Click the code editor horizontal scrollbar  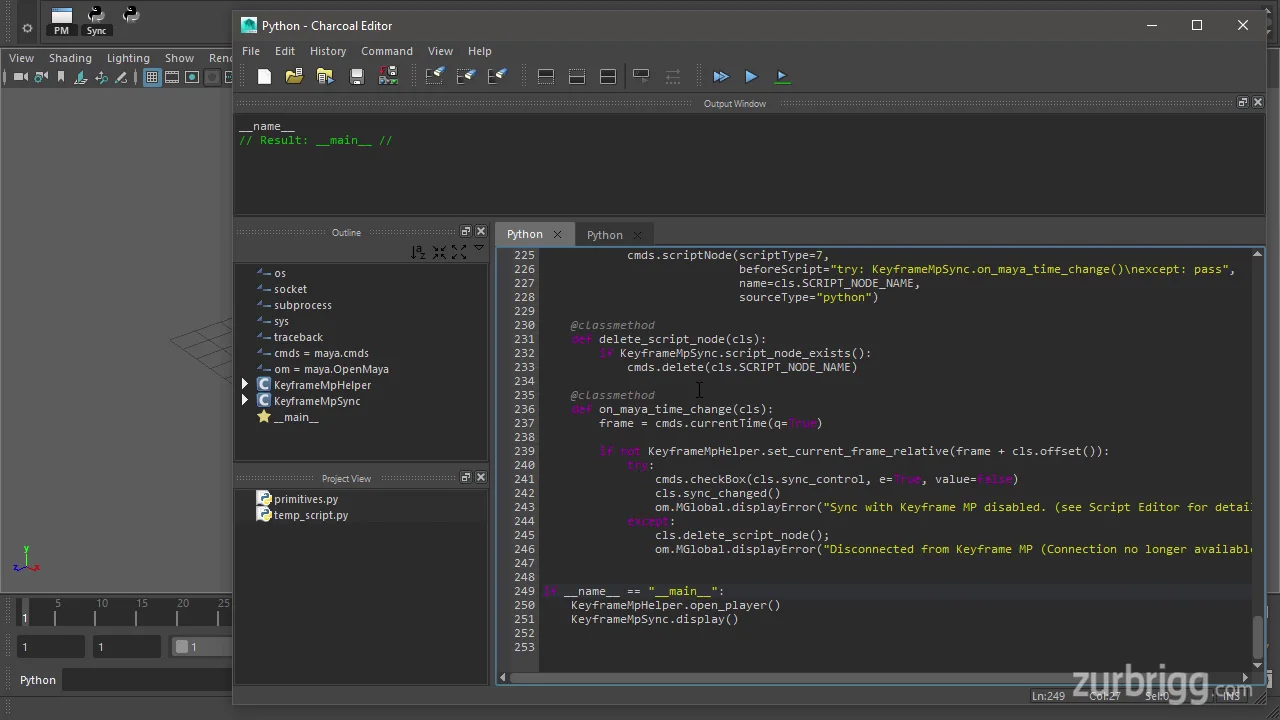point(870,677)
